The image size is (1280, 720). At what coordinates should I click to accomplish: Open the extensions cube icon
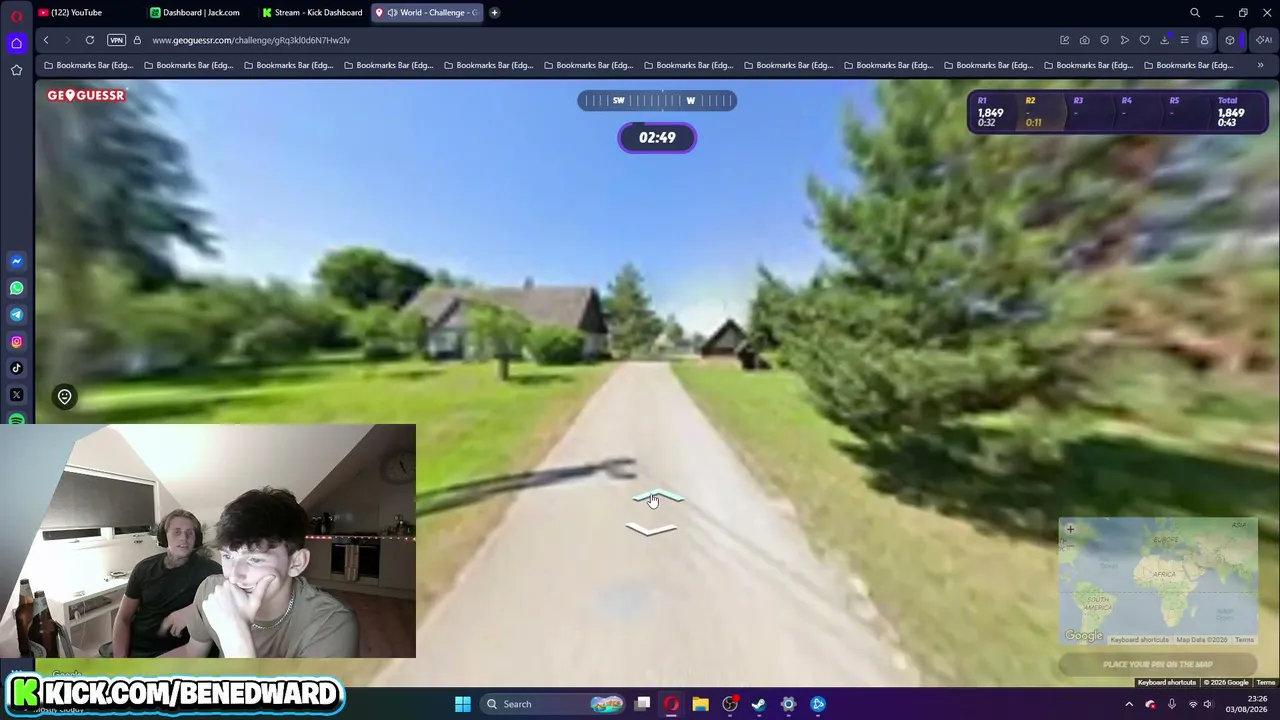(x=1230, y=40)
